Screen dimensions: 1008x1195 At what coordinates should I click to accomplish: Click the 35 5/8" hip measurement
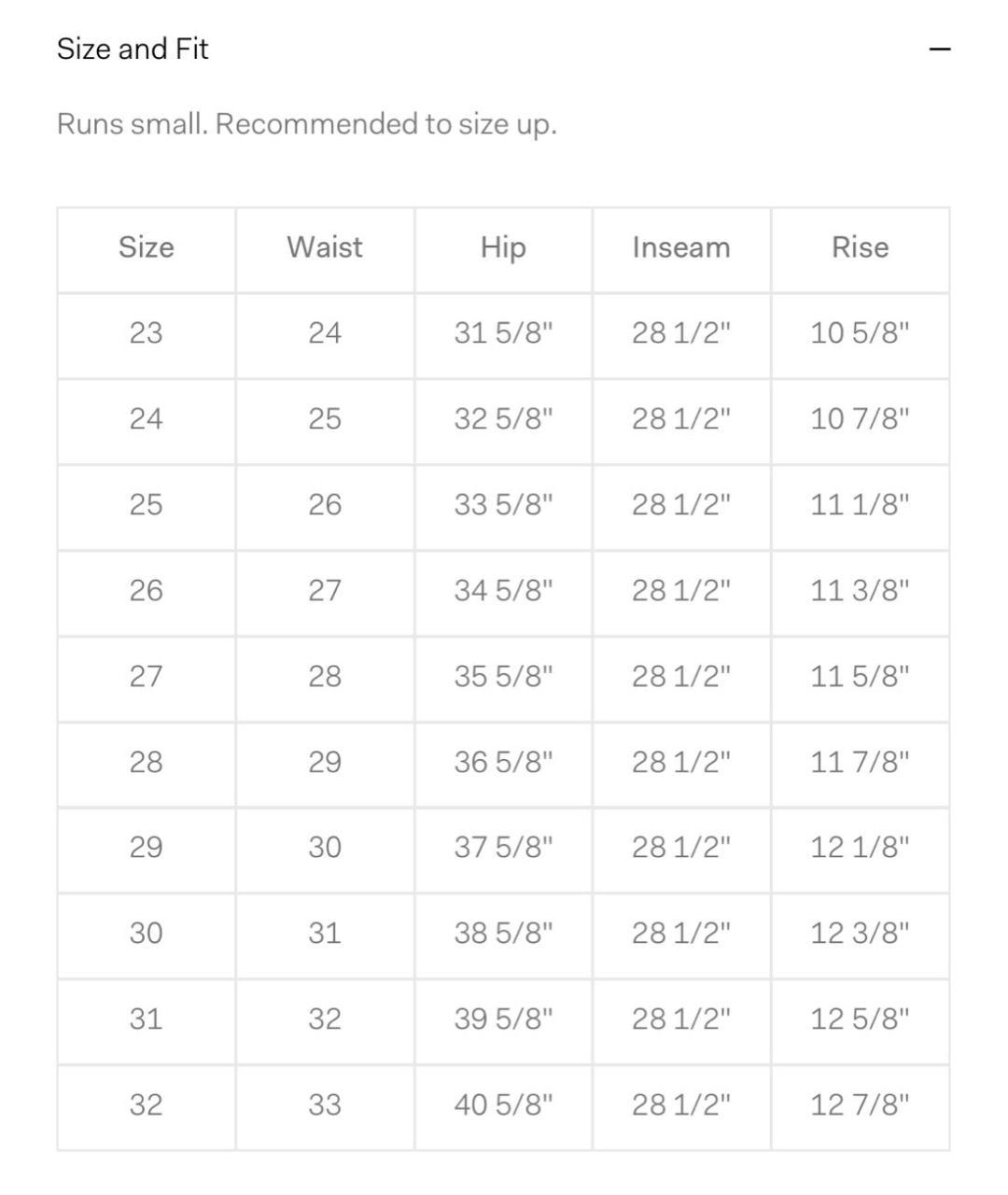point(503,677)
